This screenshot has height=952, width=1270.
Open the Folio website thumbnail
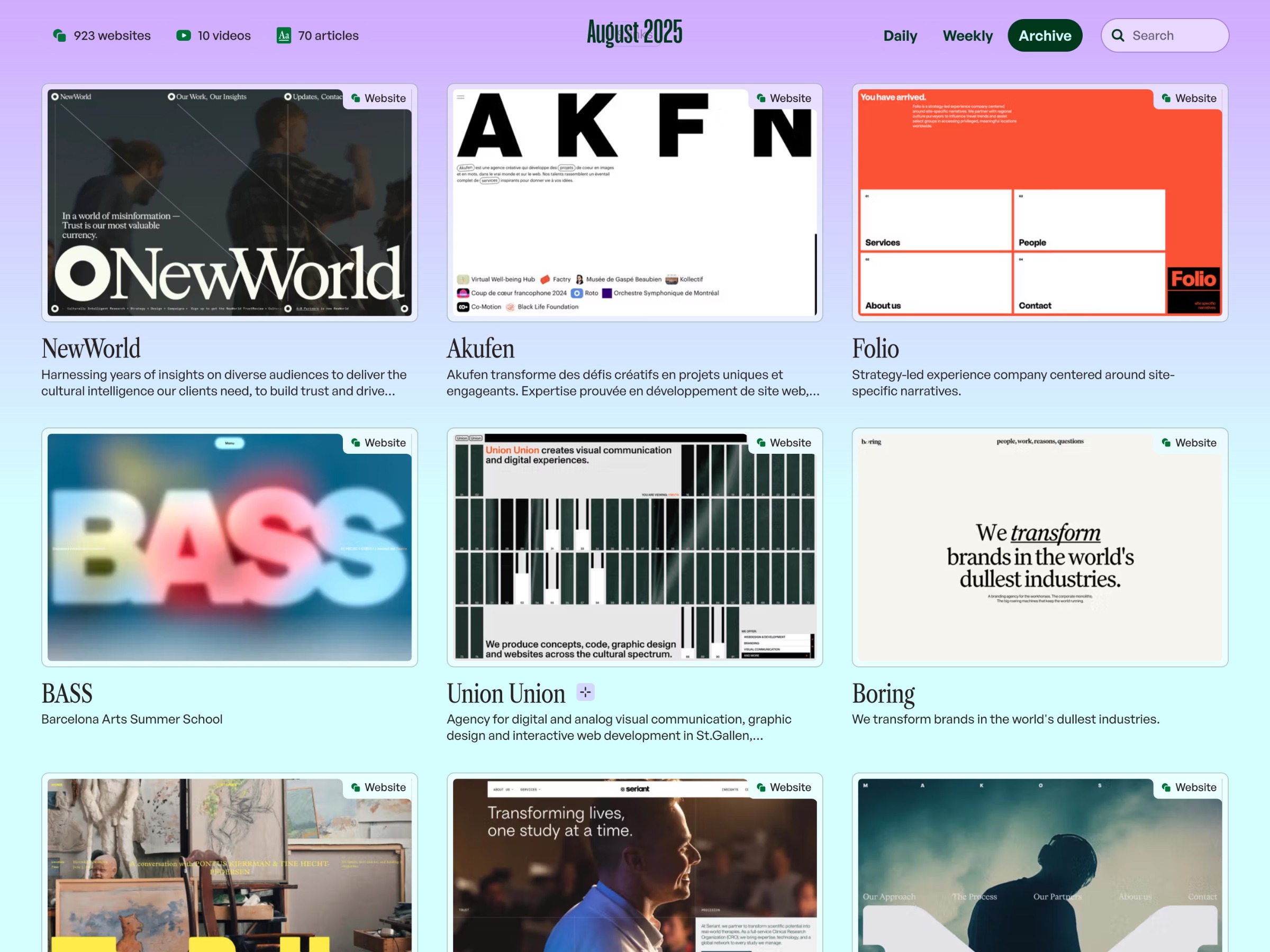1040,203
